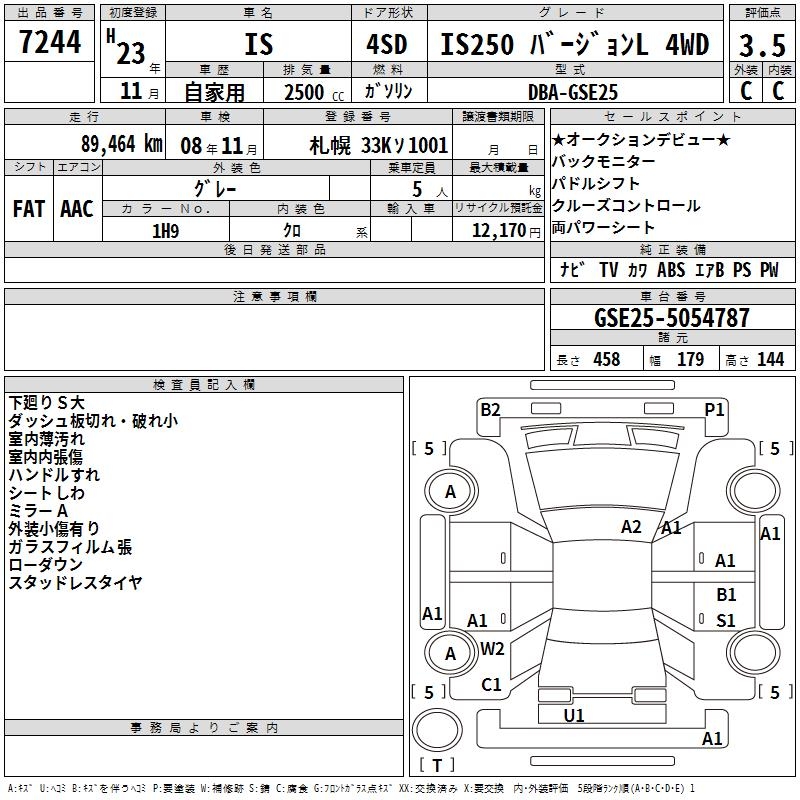Click the note 外装小傷有り
The height and width of the screenshot is (800, 800).
[54, 529]
